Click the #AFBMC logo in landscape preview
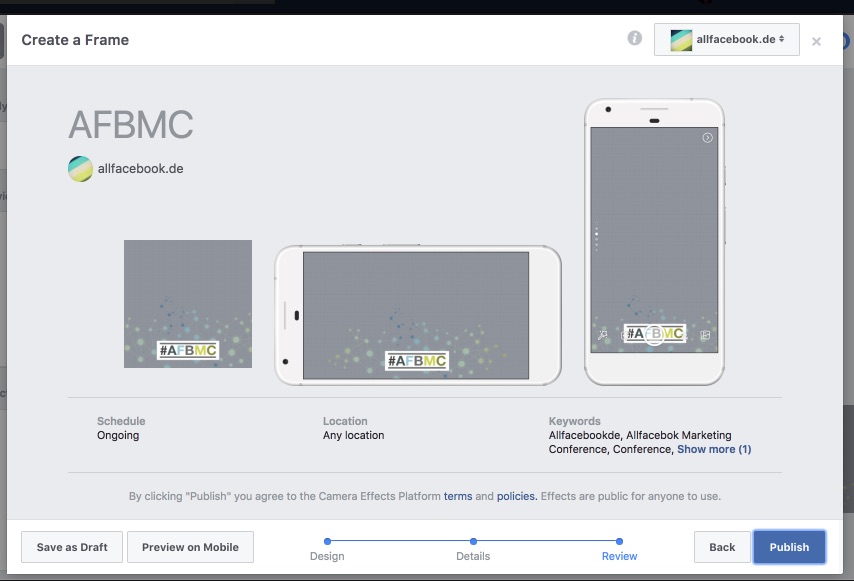Screen dimensions: 854x581 click(x=417, y=360)
